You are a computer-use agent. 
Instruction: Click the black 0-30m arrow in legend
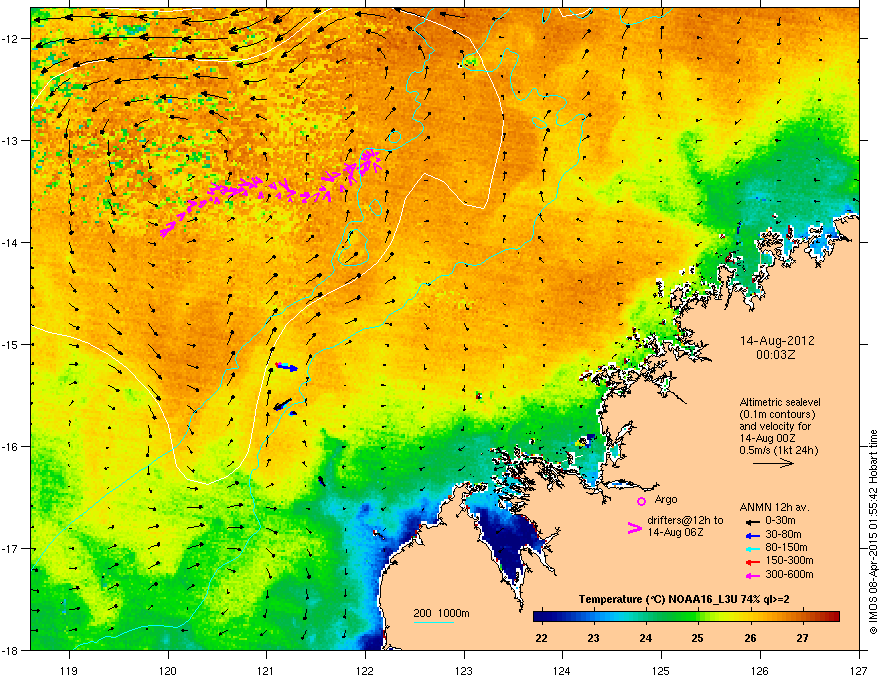click(x=752, y=521)
